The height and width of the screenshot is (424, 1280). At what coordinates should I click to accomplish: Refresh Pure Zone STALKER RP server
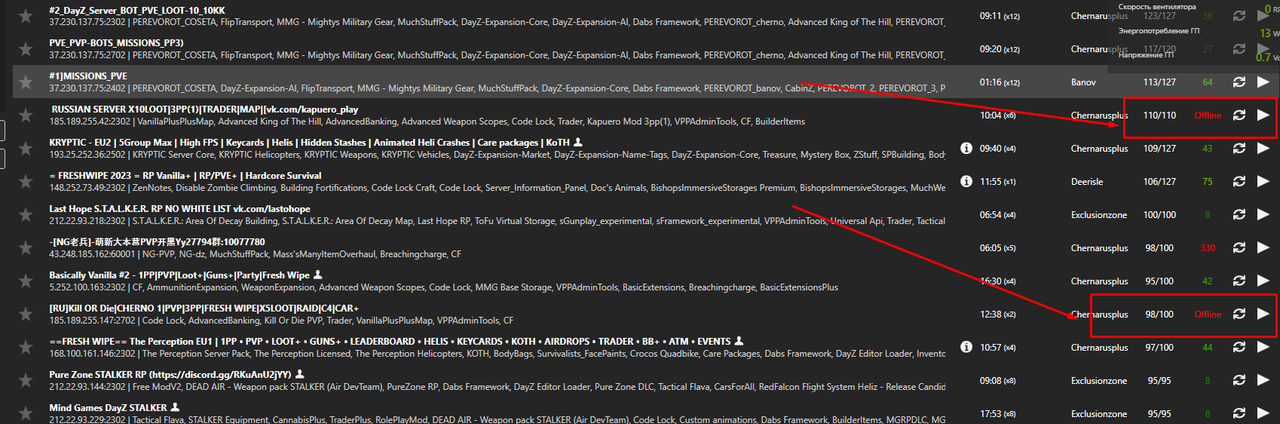coord(1238,380)
